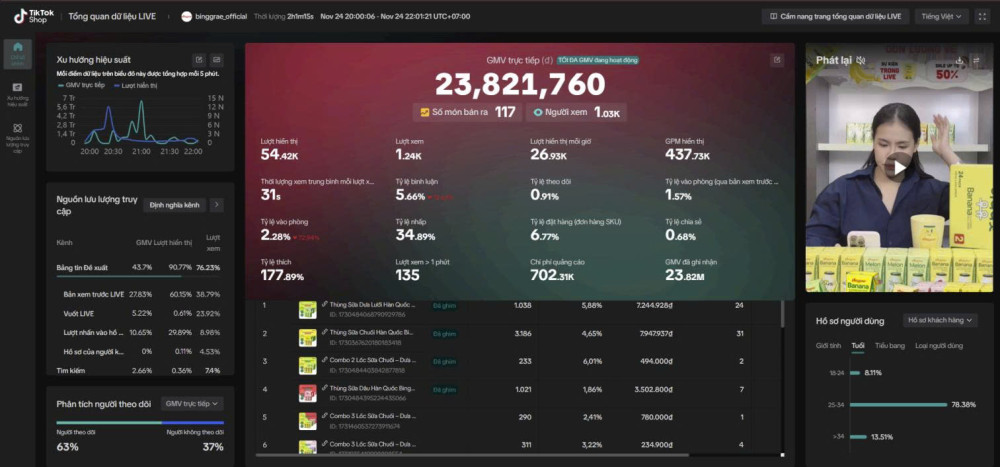Download the replay video

point(960,60)
